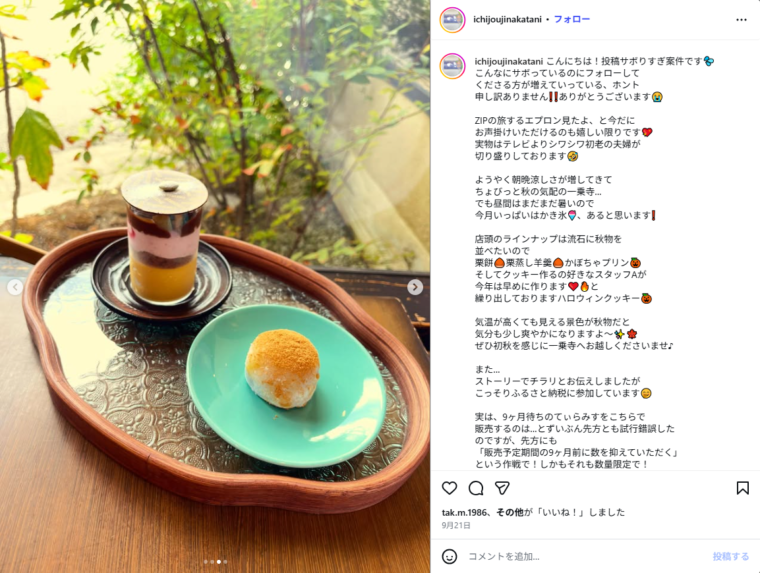Go to the next photo arrow

[415, 287]
